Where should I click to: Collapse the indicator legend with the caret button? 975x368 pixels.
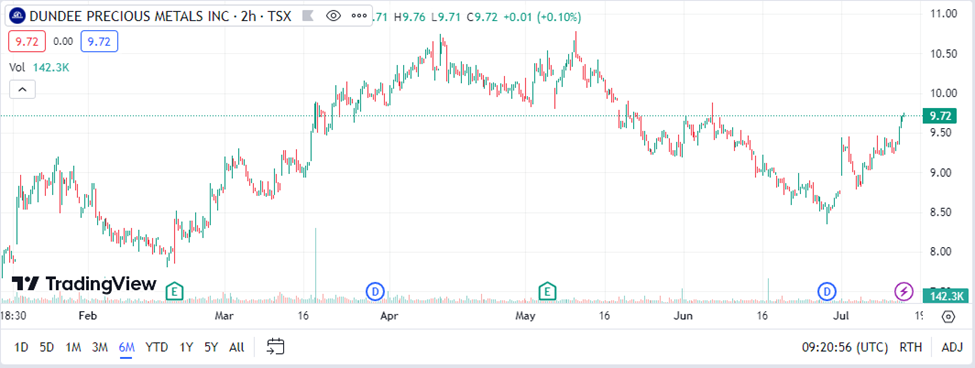[22, 90]
